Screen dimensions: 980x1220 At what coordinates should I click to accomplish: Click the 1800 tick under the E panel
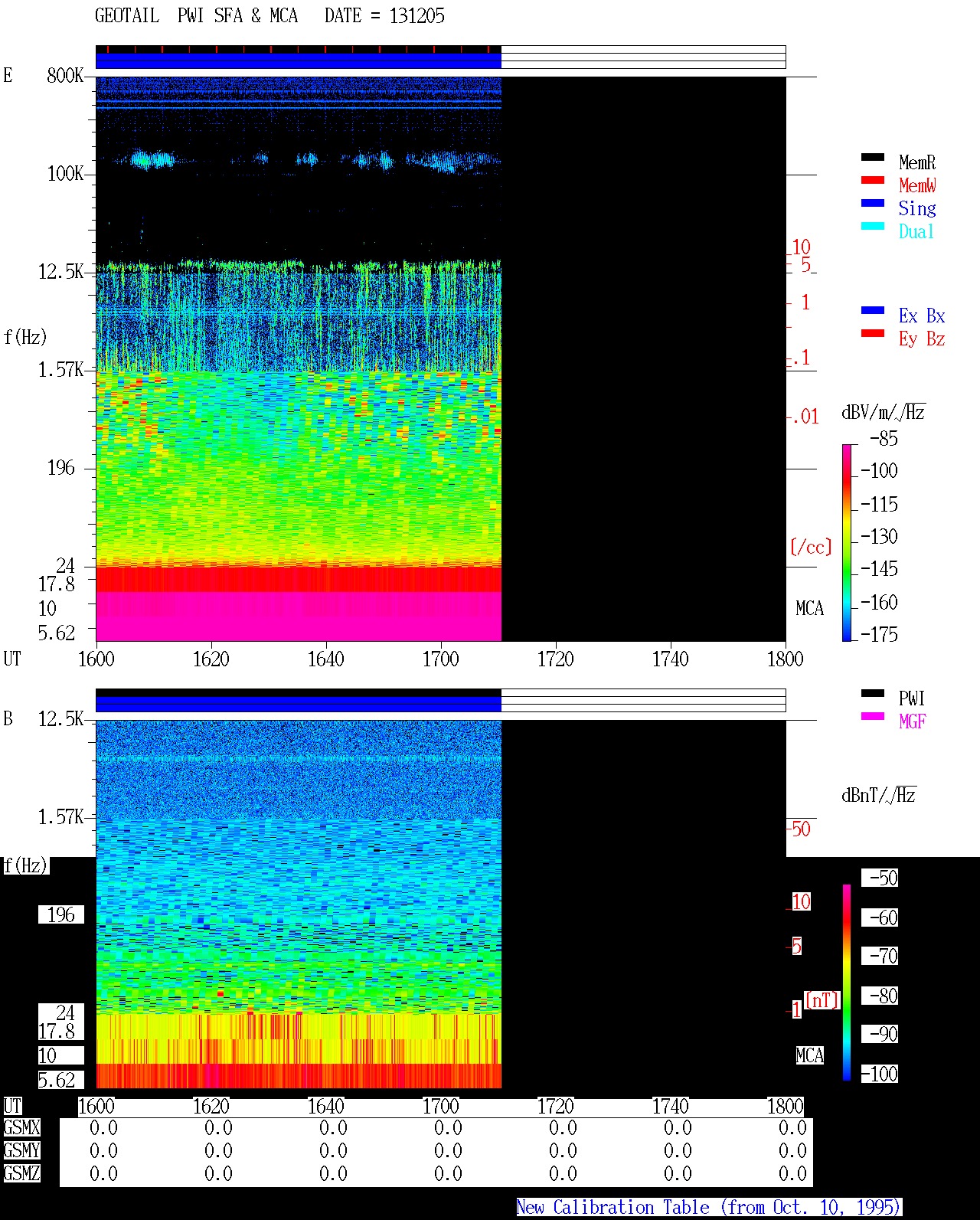pyautogui.click(x=786, y=659)
